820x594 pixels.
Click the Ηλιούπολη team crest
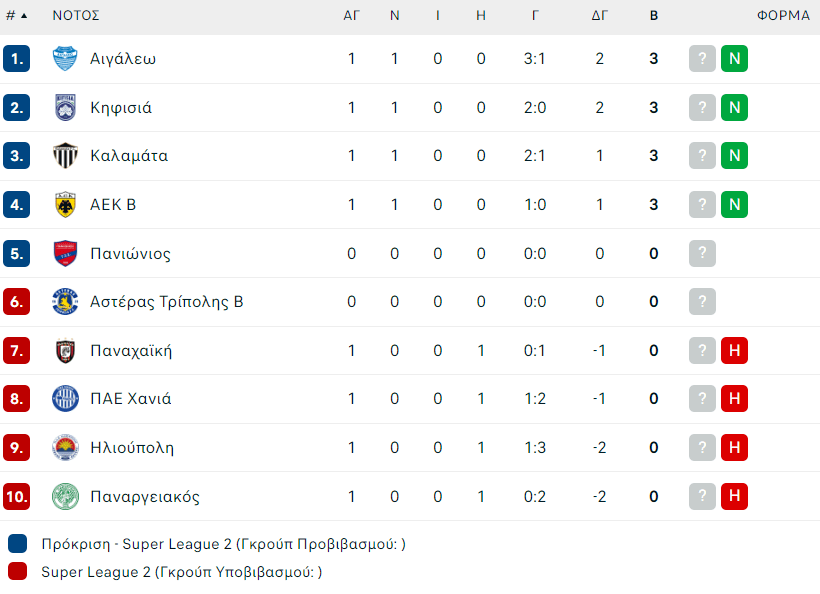65,447
